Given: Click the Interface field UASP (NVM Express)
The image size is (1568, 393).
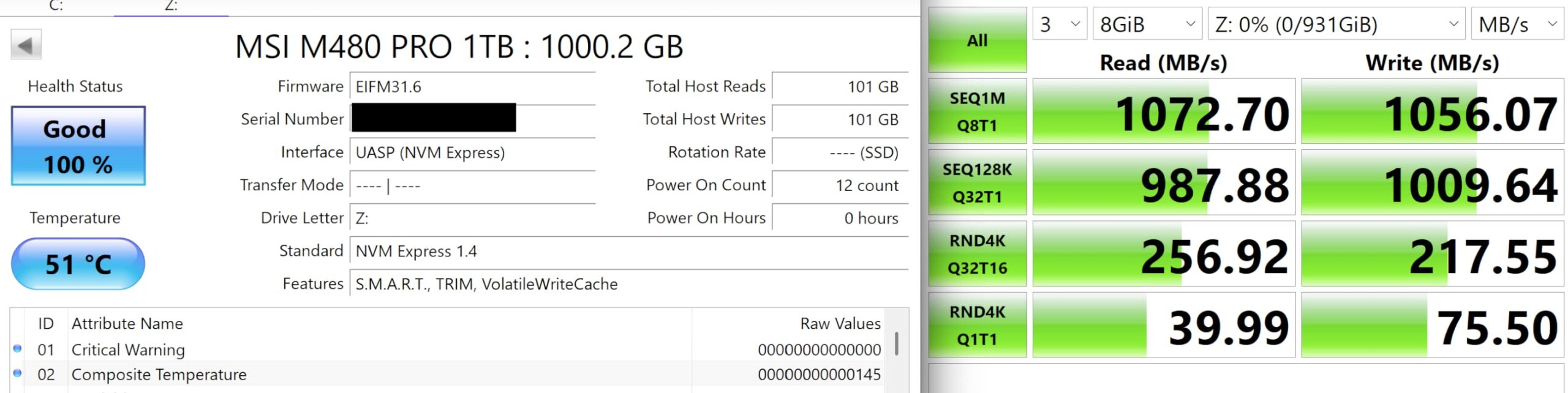Looking at the screenshot, I should coord(472,152).
